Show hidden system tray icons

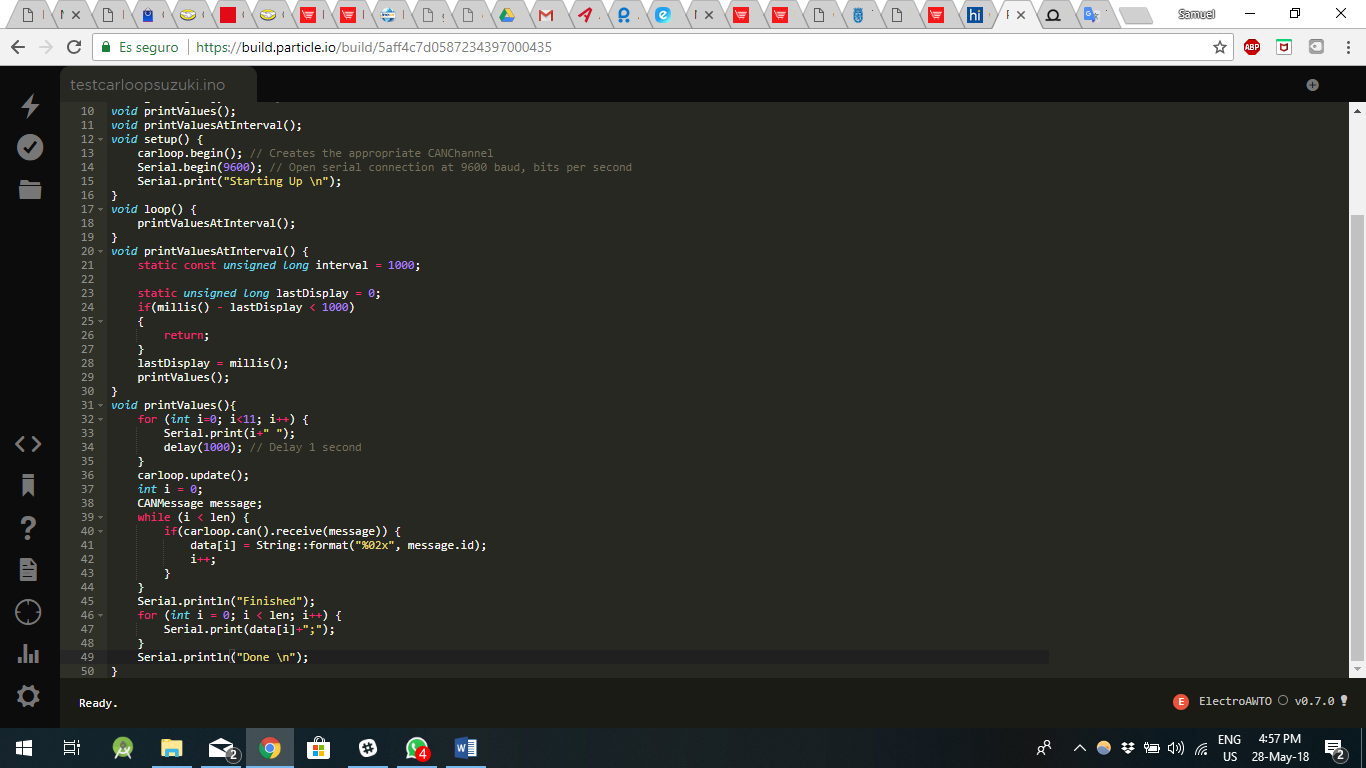1080,748
